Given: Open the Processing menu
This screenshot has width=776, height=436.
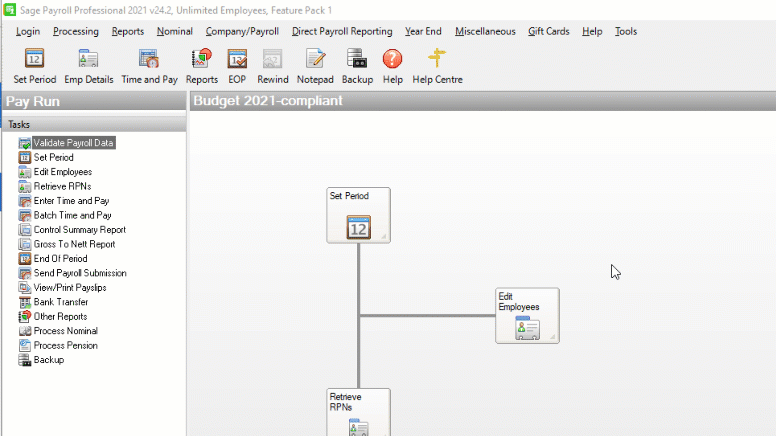Looking at the screenshot, I should point(75,31).
